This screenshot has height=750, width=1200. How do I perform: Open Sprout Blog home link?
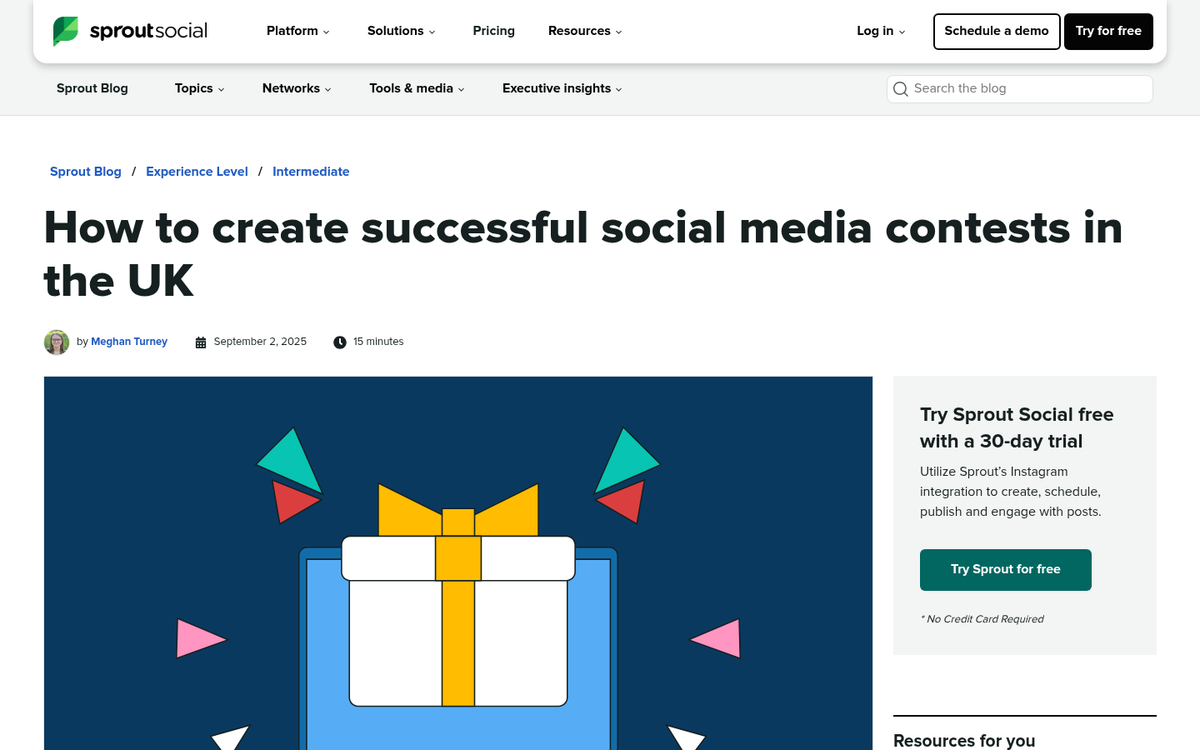click(92, 89)
